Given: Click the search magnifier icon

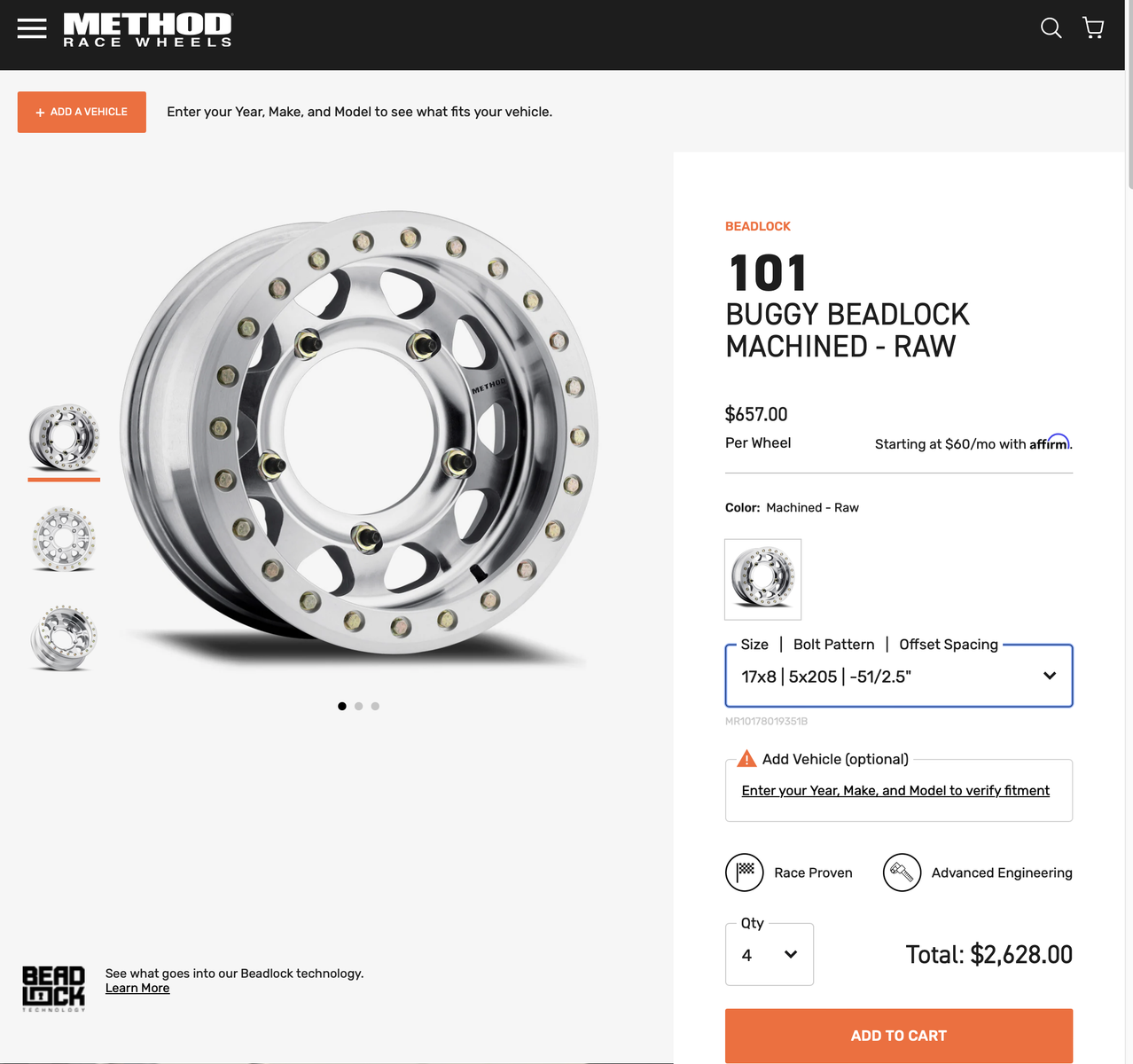Looking at the screenshot, I should [1051, 27].
